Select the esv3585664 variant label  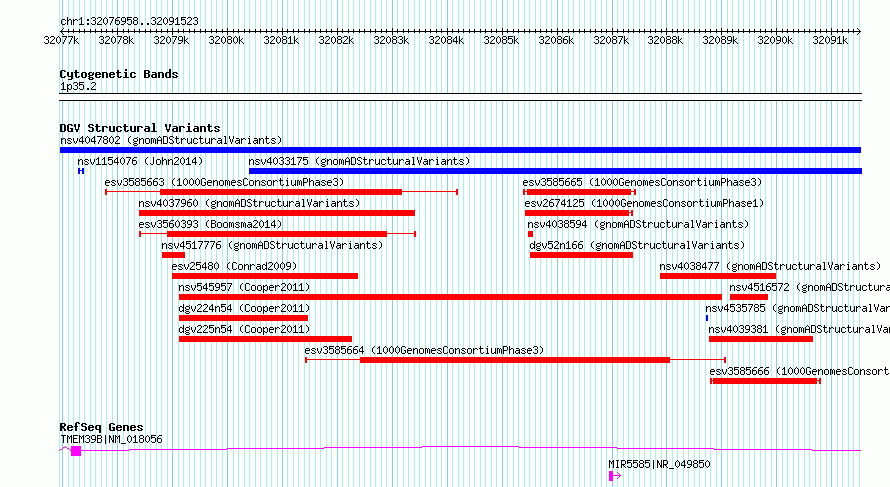point(424,350)
